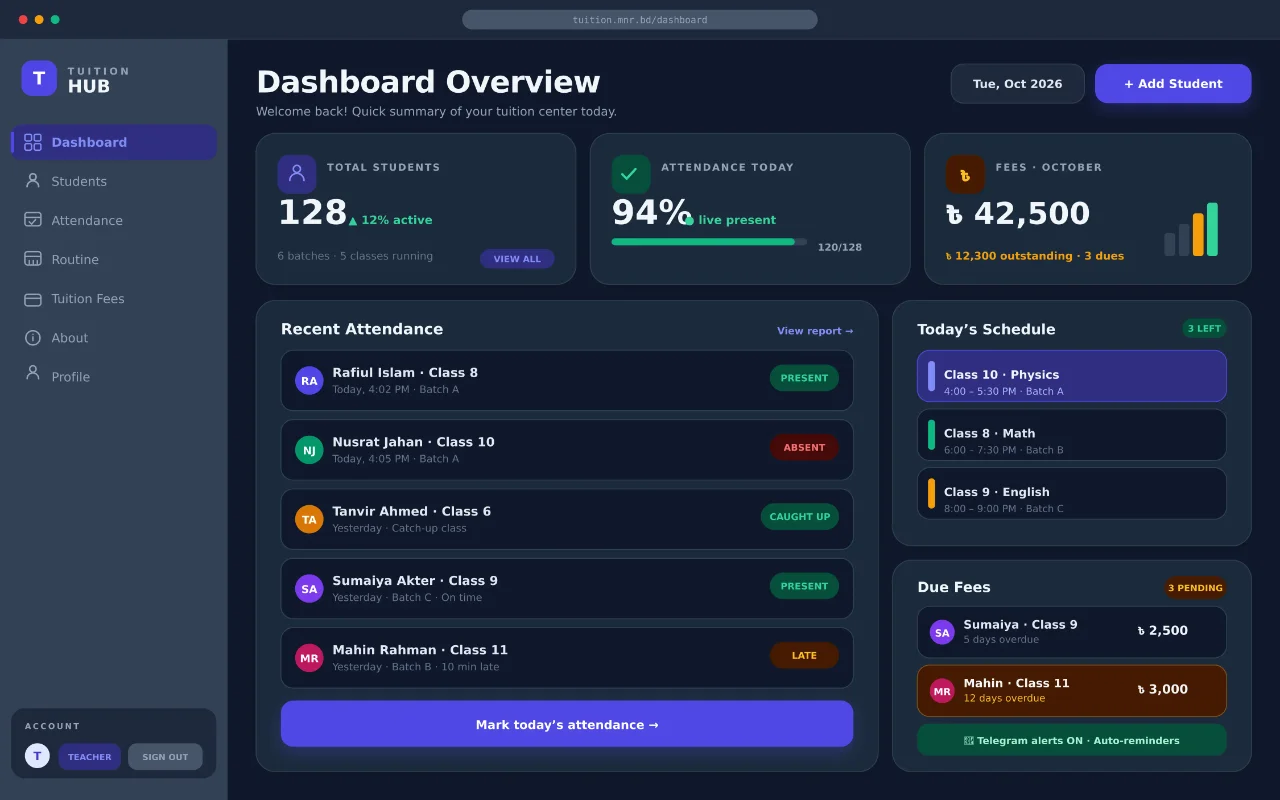1280x800 pixels.
Task: Go to the Attendance menu item
Action: [x=114, y=220]
